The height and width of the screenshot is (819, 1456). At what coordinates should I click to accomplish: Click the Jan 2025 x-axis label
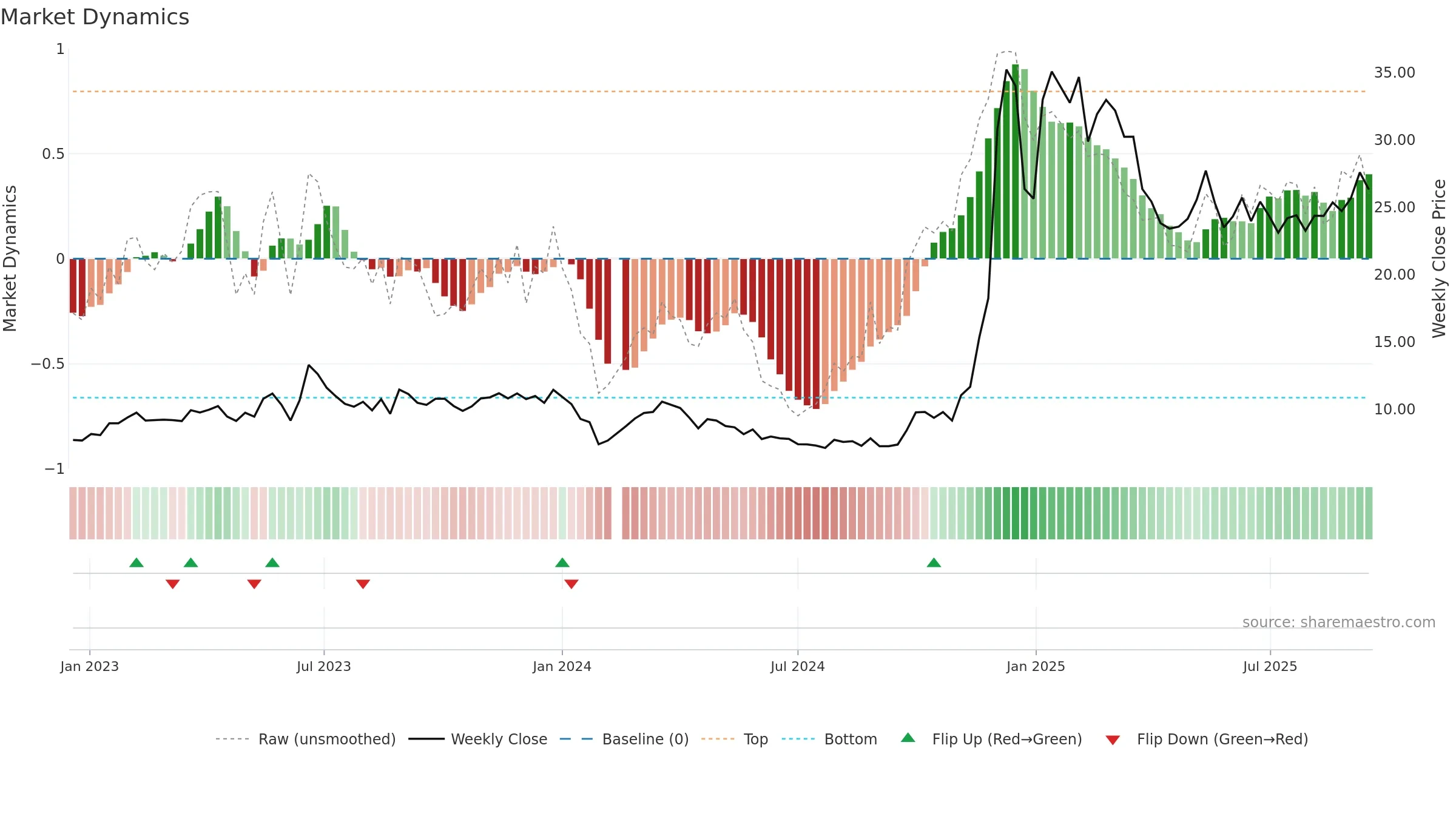(x=1036, y=666)
